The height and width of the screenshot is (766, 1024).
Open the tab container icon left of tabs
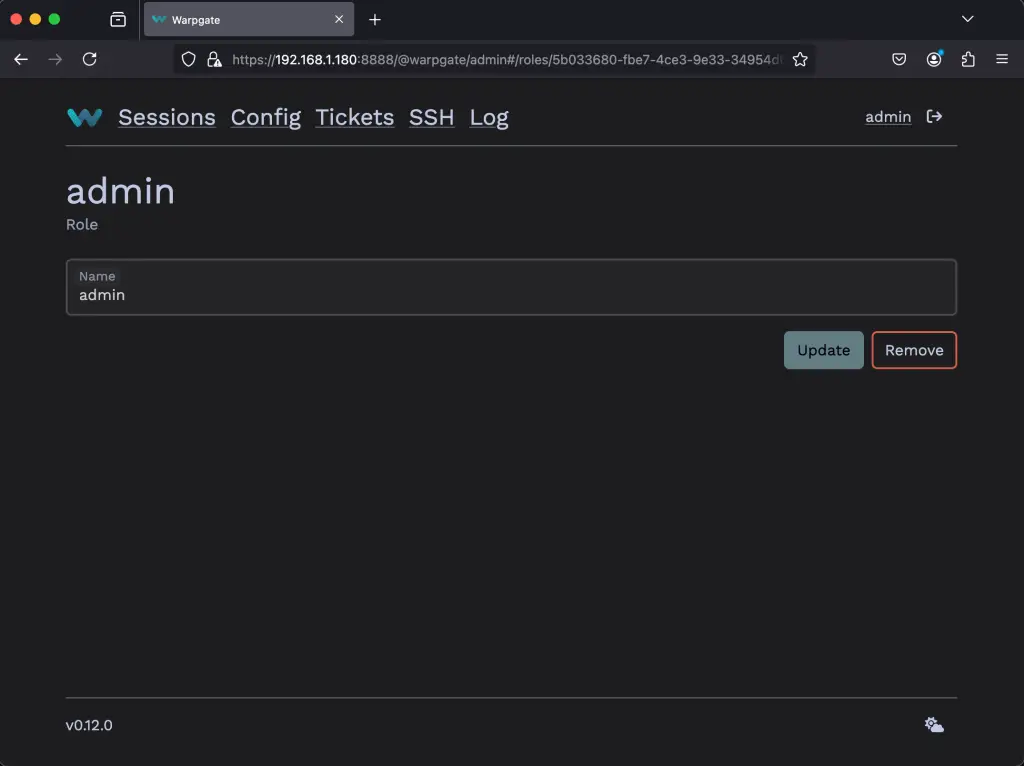point(117,19)
